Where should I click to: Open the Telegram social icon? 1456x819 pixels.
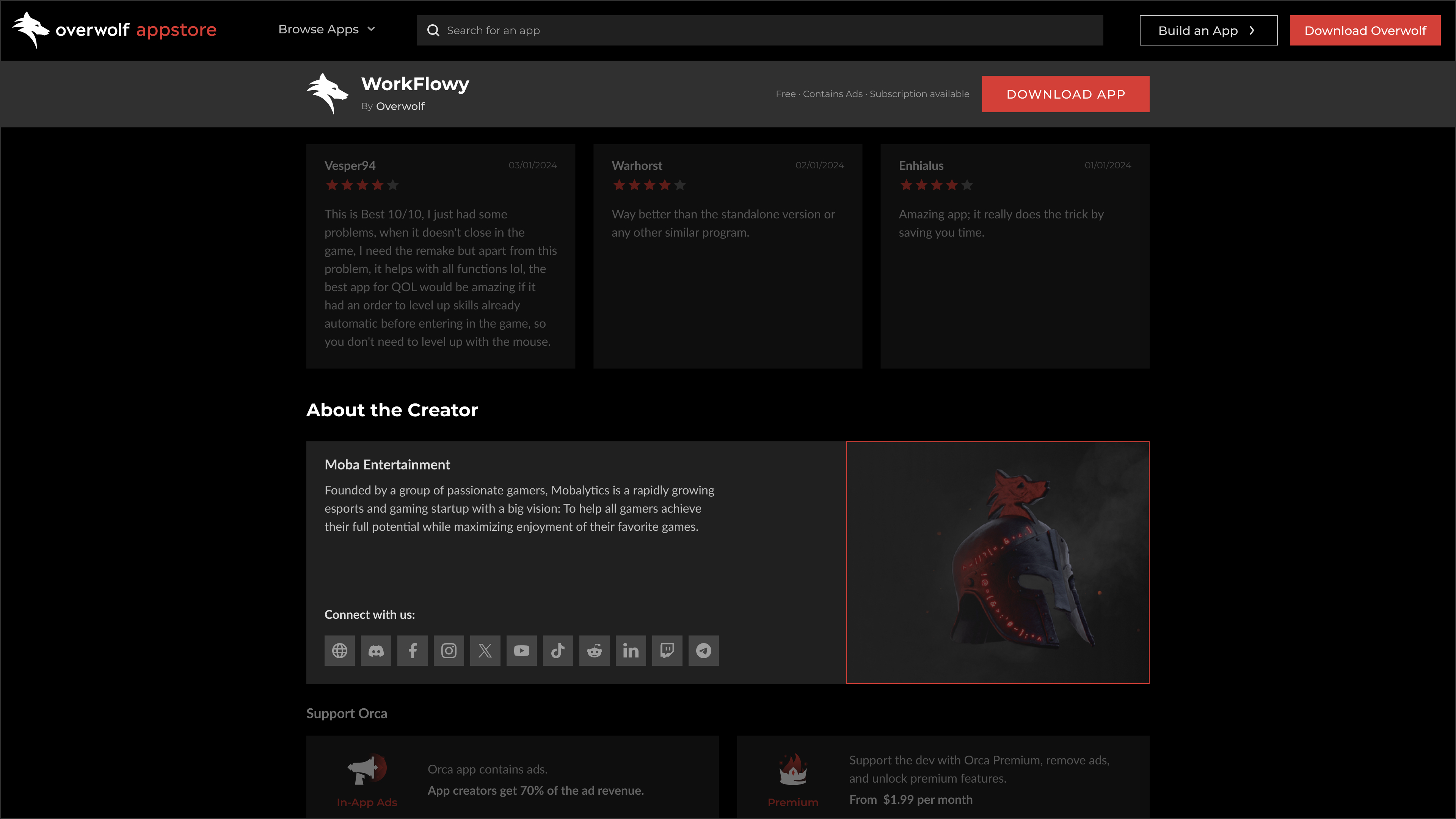tap(704, 651)
